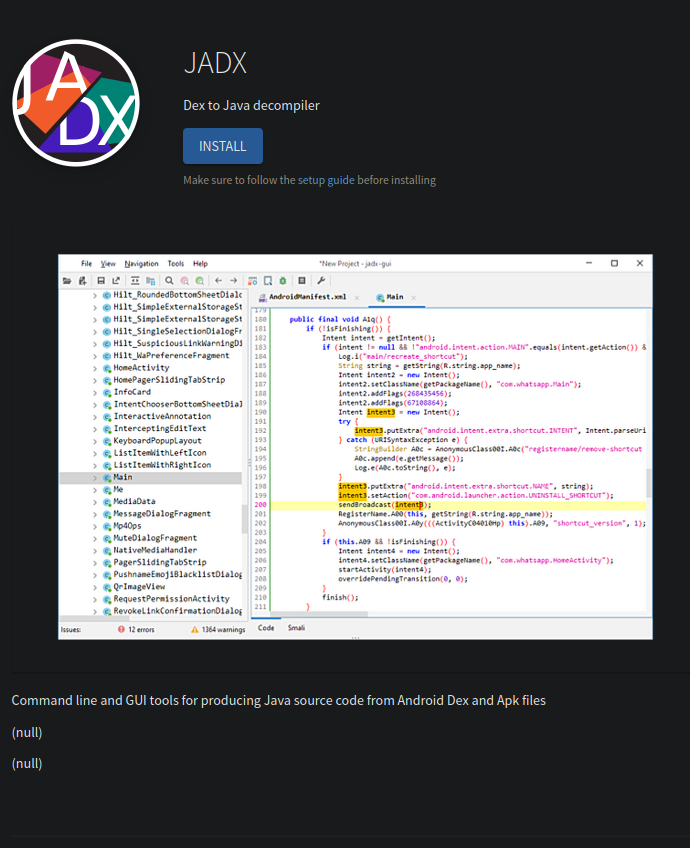The width and height of the screenshot is (690, 848).
Task: Click the open file folder toolbar icon
Action: (x=67, y=281)
